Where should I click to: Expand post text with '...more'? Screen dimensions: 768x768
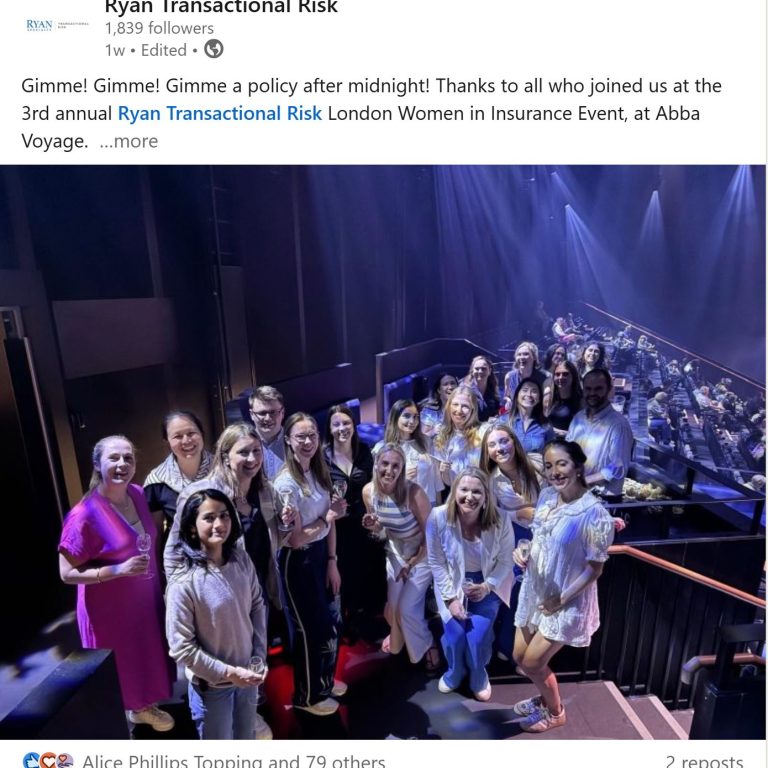pyautogui.click(x=129, y=141)
